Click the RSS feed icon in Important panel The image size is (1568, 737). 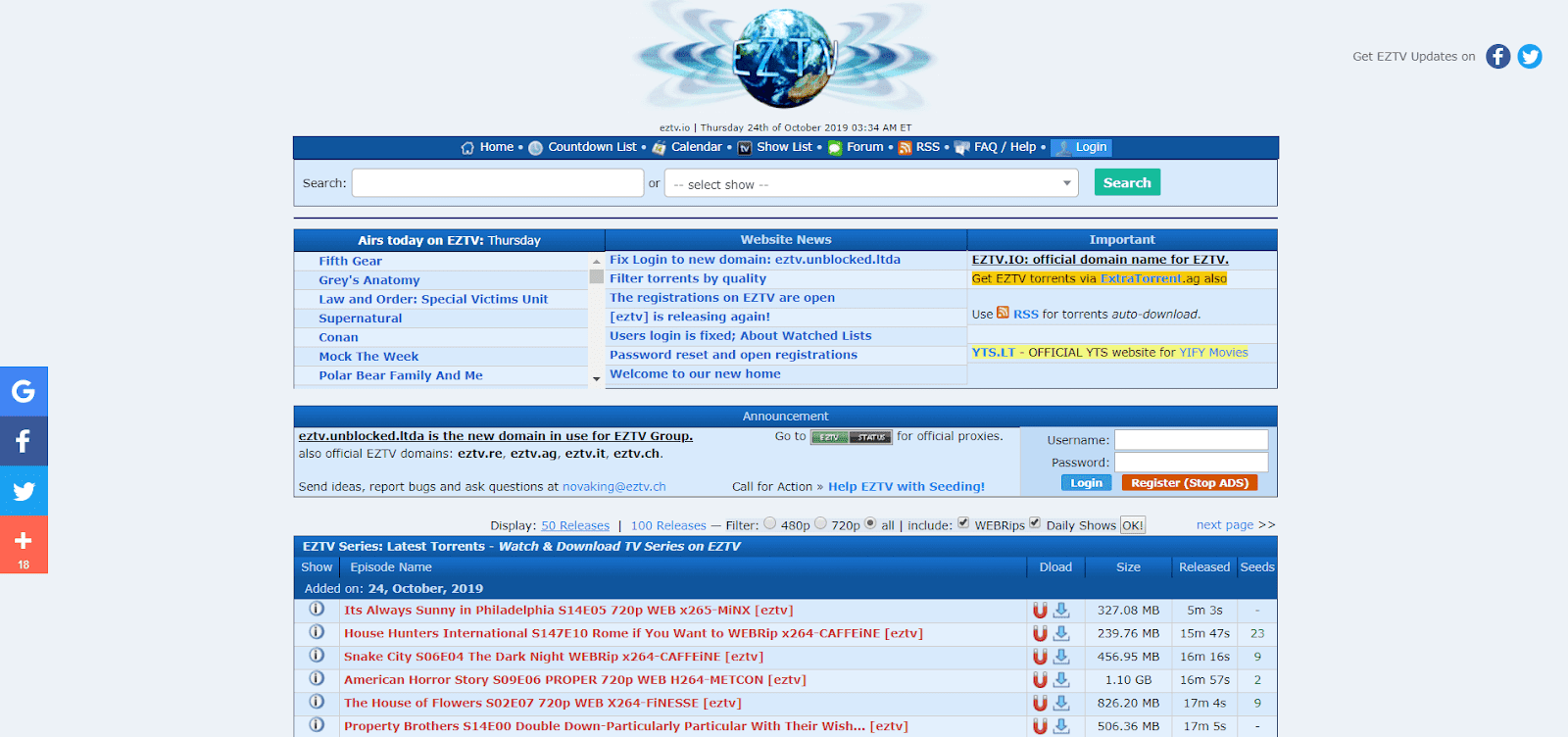pyautogui.click(x=1003, y=313)
